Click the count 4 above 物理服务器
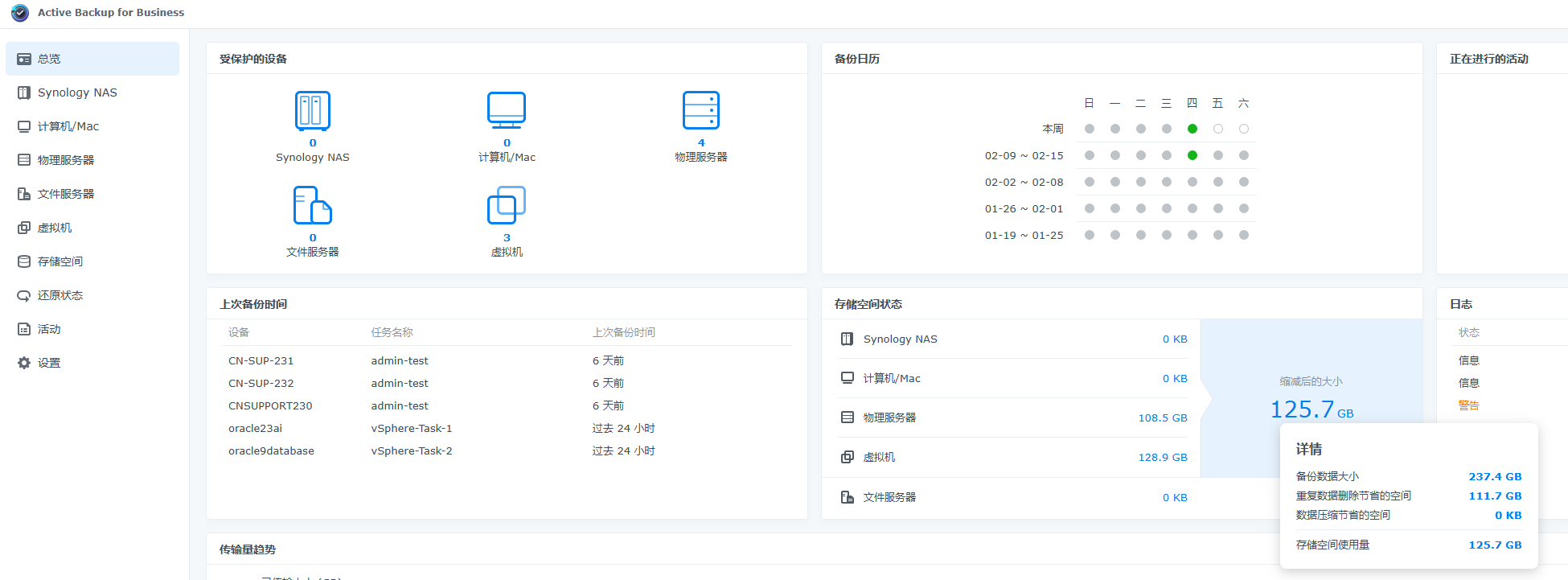Viewport: 1568px width, 580px height. click(x=701, y=142)
